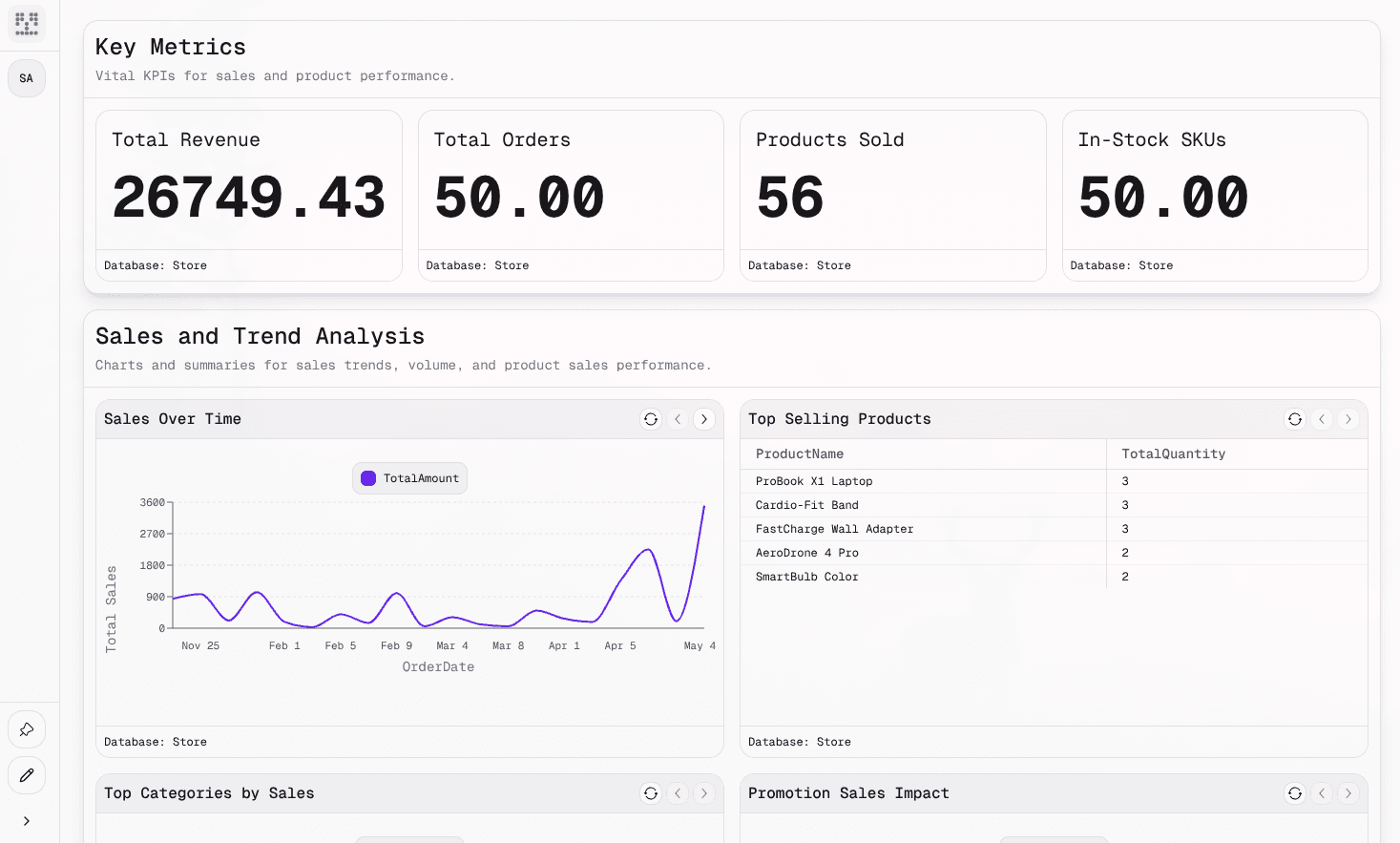
Task: Click the previous-page arrow on Promotion Sales Impact
Action: 1321,793
